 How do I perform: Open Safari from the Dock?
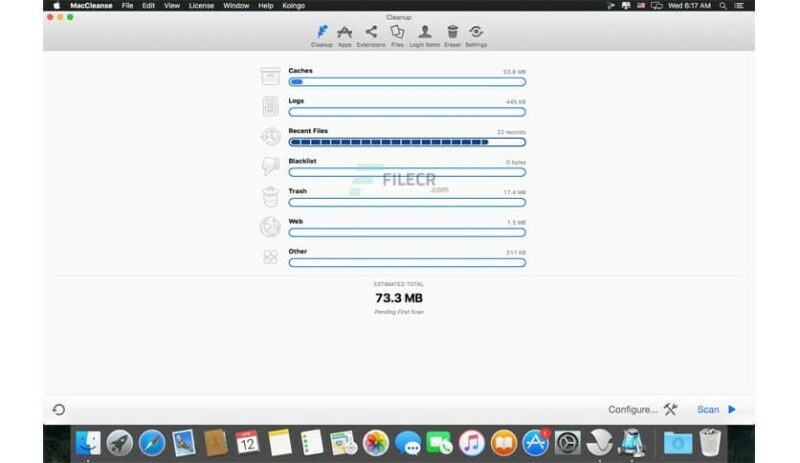pos(152,442)
